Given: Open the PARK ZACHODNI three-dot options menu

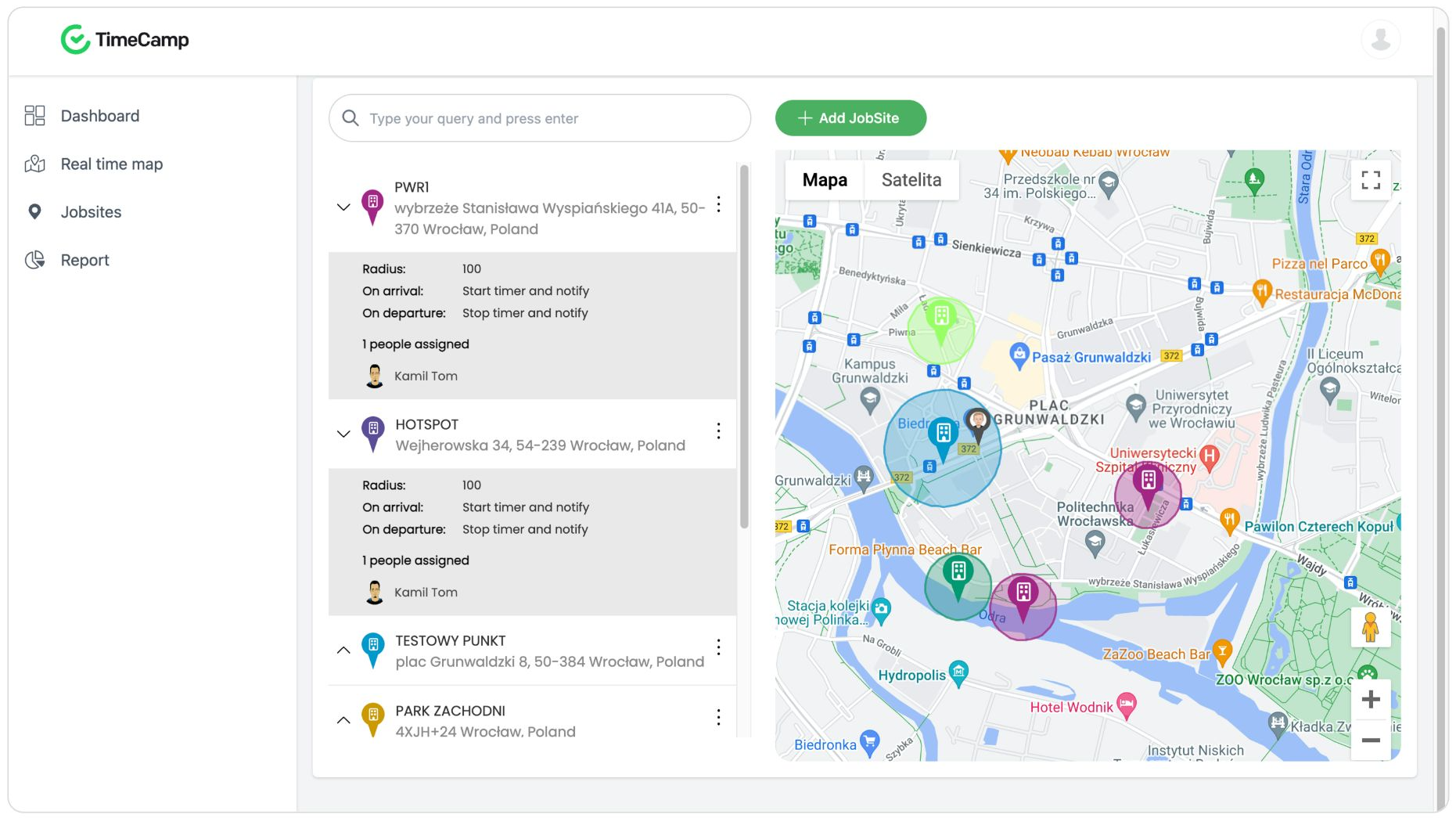Looking at the screenshot, I should pos(718,718).
